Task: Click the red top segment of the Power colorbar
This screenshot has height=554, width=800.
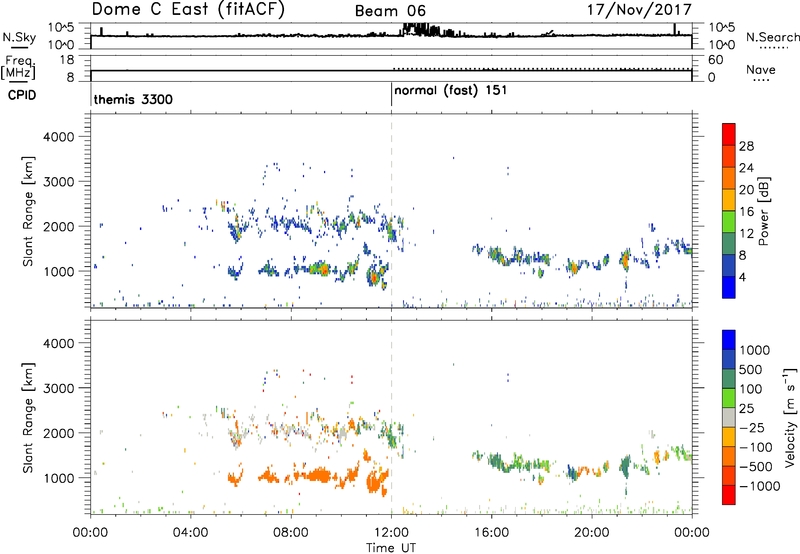Action: click(x=729, y=134)
